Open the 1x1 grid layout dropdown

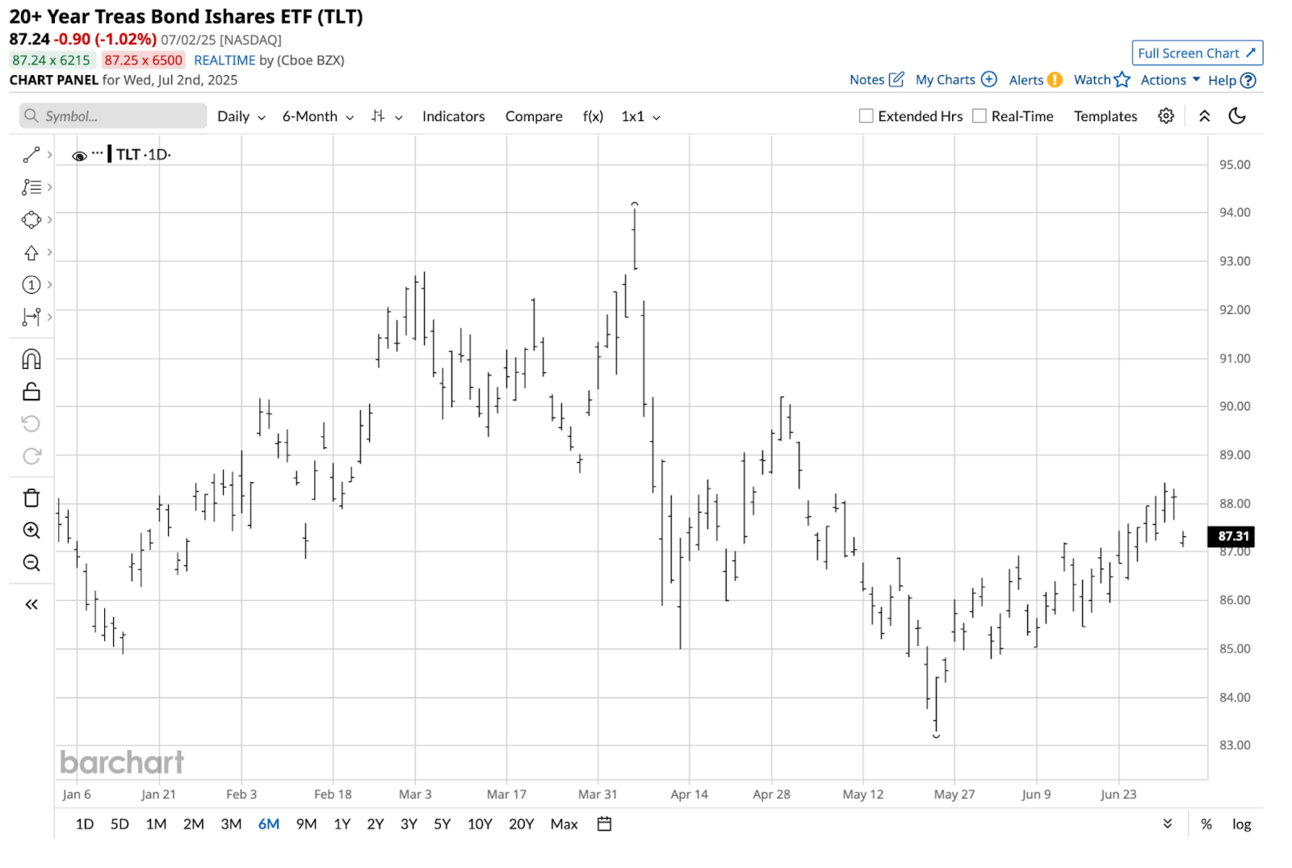tap(641, 116)
